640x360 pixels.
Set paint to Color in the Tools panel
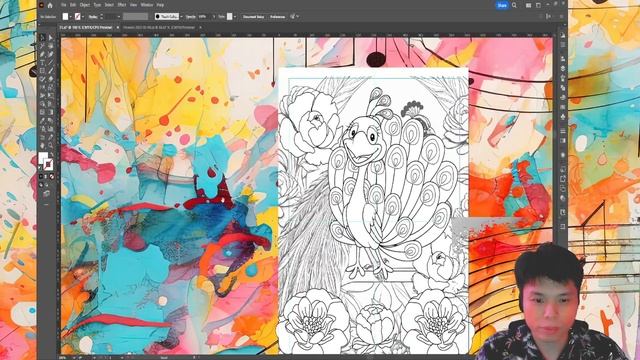coord(41,176)
